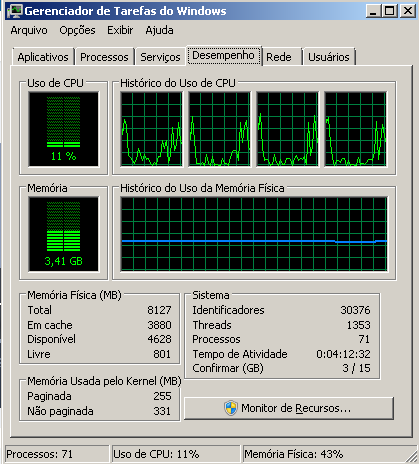The width and height of the screenshot is (419, 465).
Task: Open the Ajuda menu
Action: click(x=159, y=30)
